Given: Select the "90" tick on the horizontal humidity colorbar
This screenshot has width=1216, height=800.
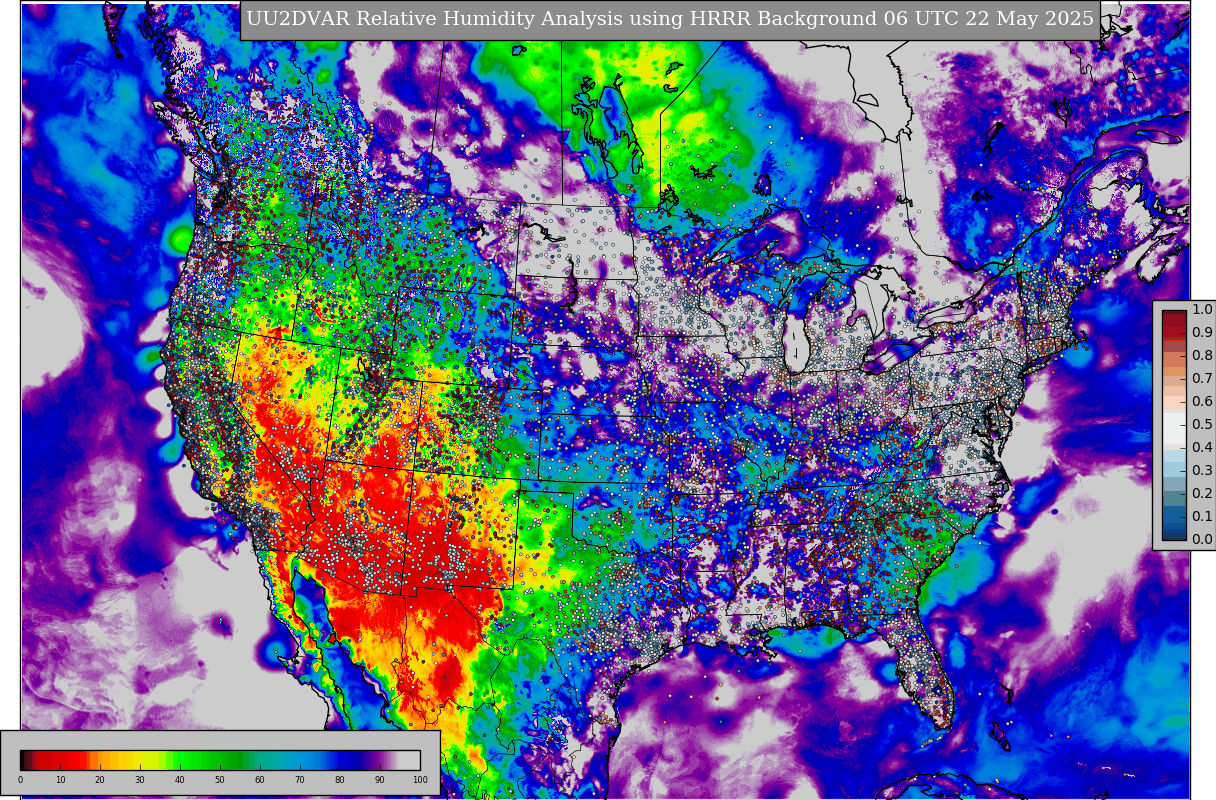Looking at the screenshot, I should pyautogui.click(x=380, y=780).
